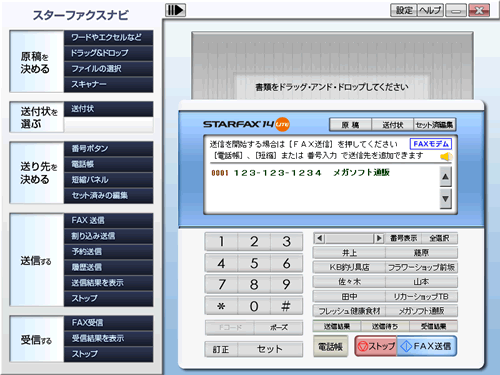Image resolution: width=500 pixels, height=375 pixels.
Task: Click speed-dial page right arrow
Action: (379, 238)
